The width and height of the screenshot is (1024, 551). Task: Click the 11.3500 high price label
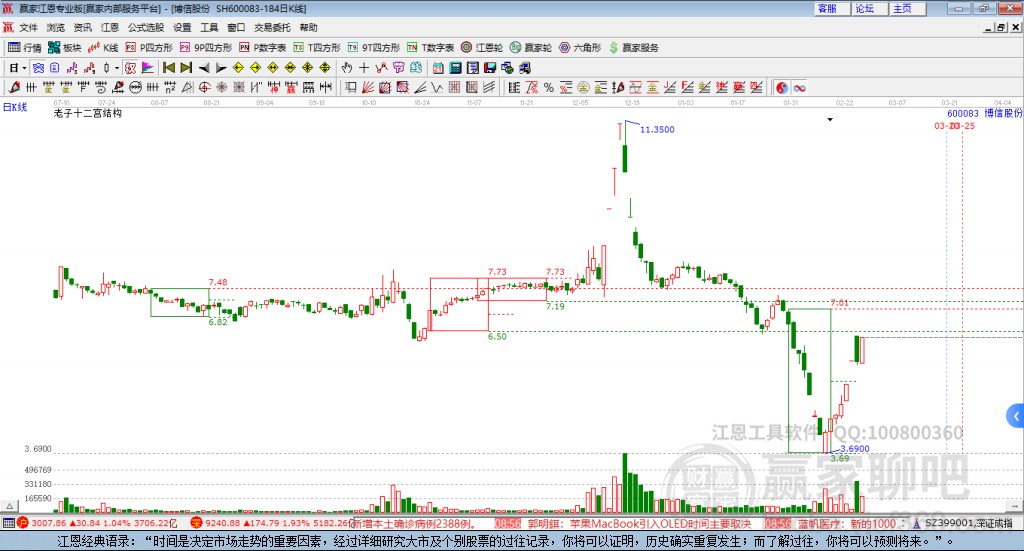pos(657,129)
